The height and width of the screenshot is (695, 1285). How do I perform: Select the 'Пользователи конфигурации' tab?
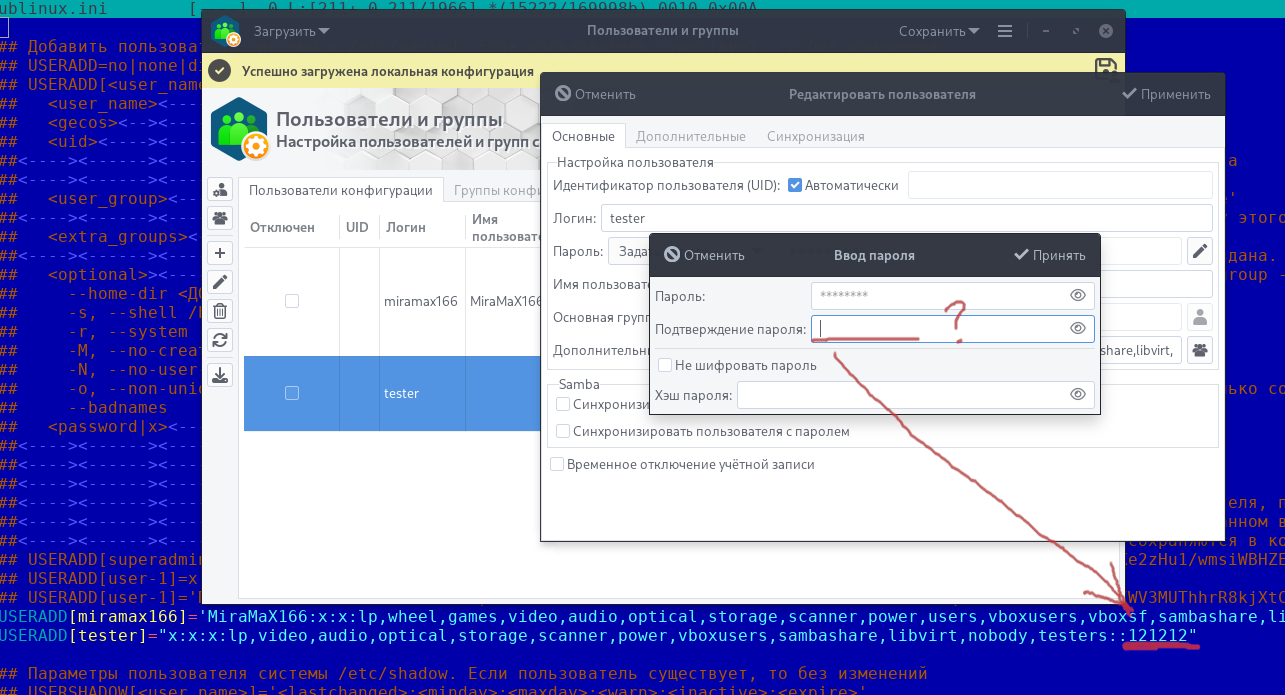342,190
